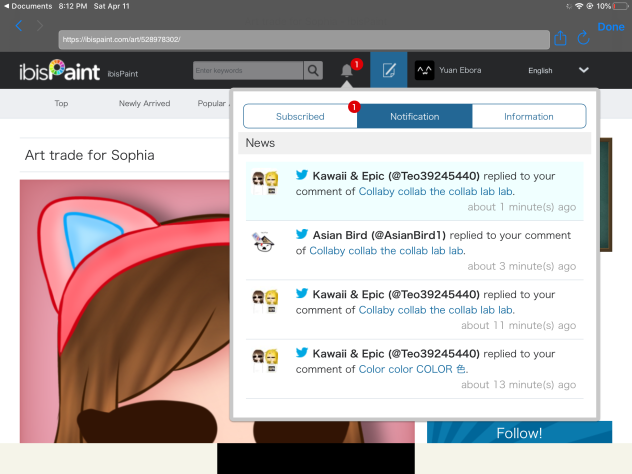The height and width of the screenshot is (474, 632).
Task: Return to Documents app from status bar
Action: click(x=28, y=6)
